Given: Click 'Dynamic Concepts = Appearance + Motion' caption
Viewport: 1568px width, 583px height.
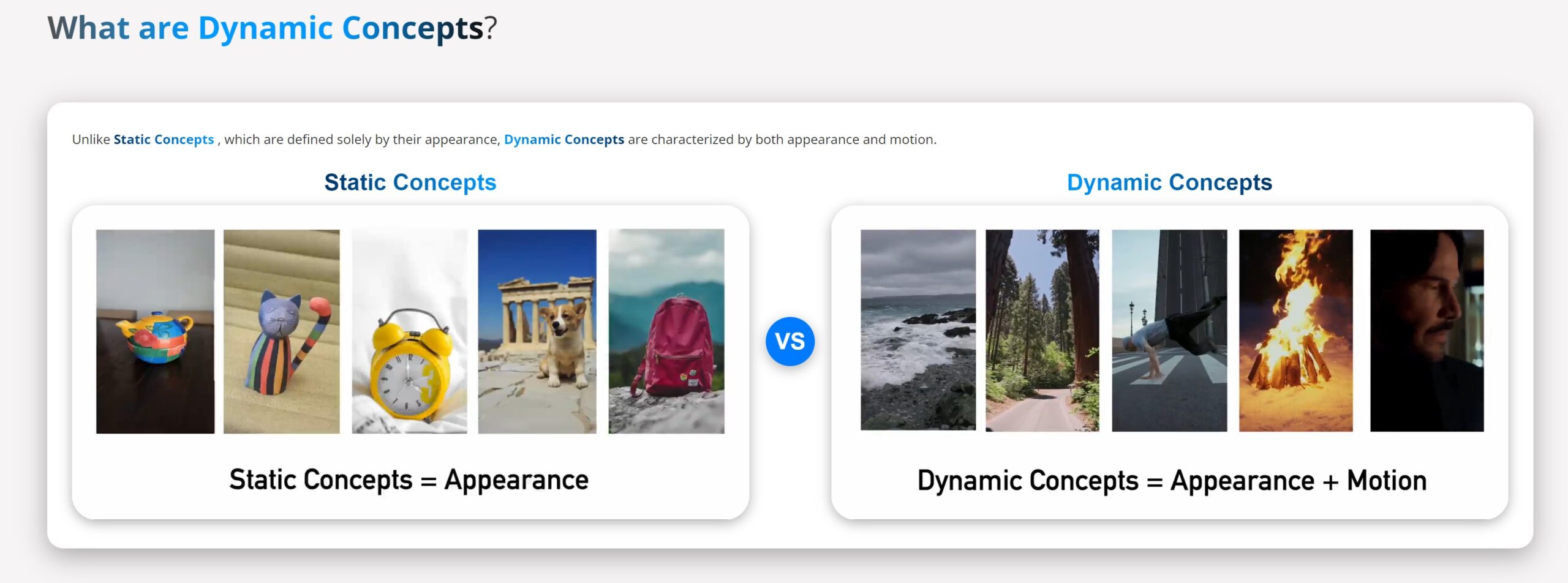Looking at the screenshot, I should point(1172,481).
